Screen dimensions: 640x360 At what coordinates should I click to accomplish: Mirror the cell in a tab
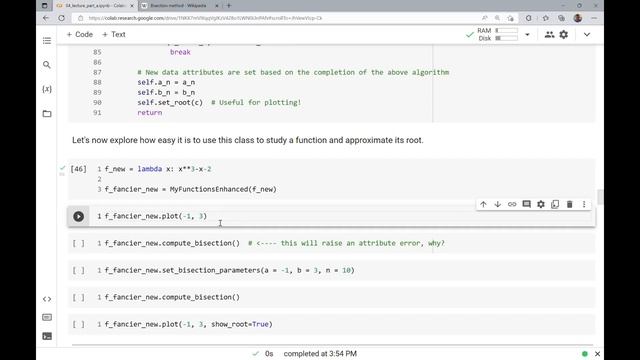click(x=555, y=204)
